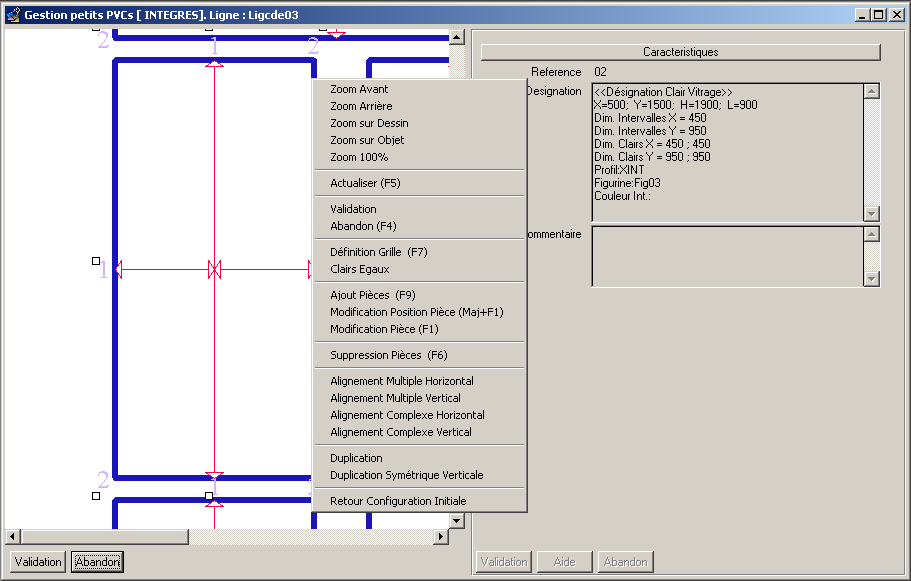Select Clairs Egaux menu option
911x581 pixels.
click(359, 269)
